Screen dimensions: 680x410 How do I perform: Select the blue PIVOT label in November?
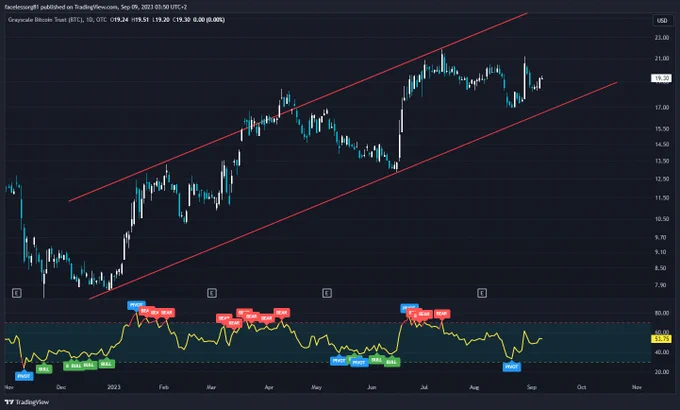[x=24, y=376]
